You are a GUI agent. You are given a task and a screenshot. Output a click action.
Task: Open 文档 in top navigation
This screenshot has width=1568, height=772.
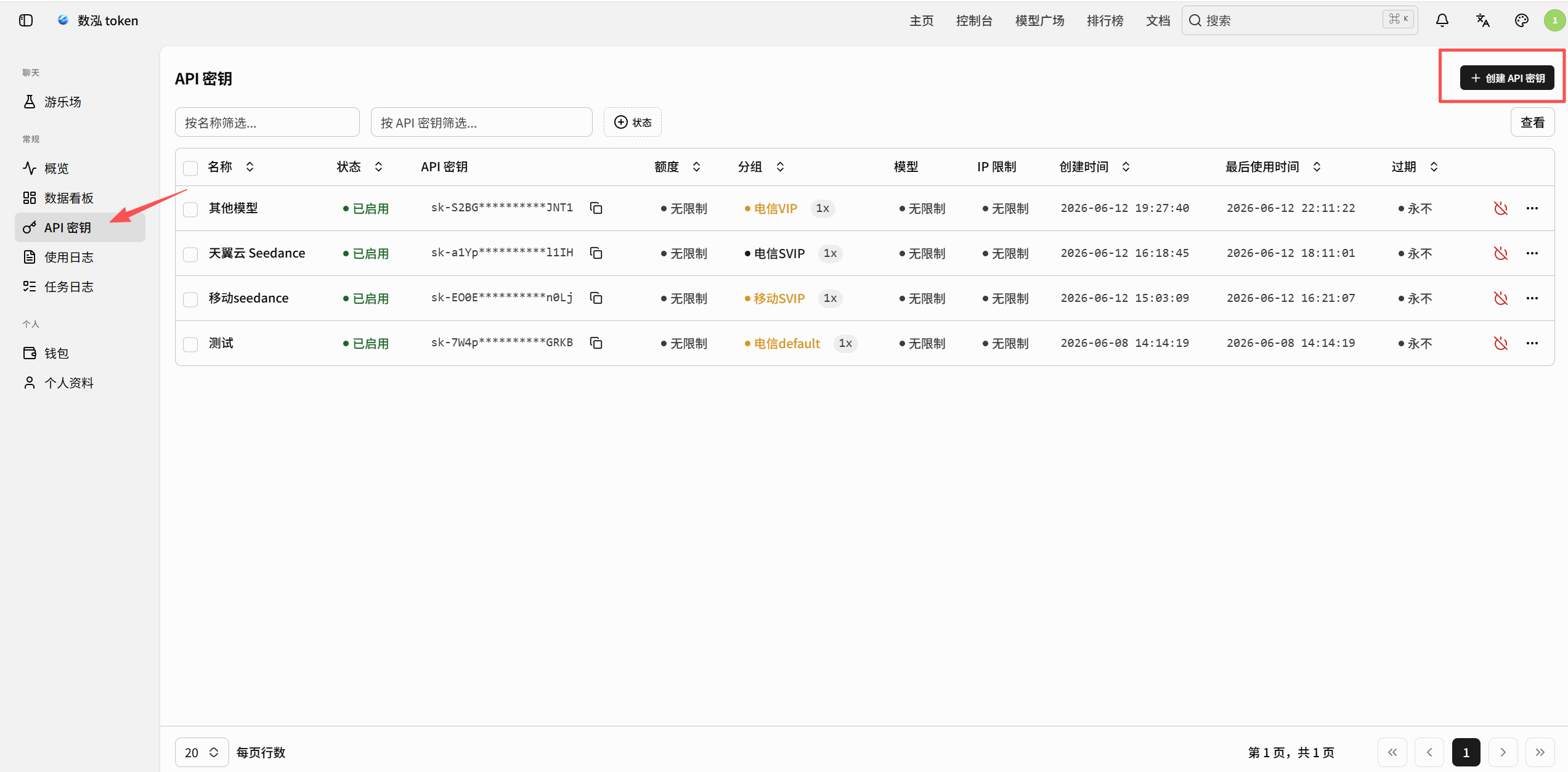1158,20
